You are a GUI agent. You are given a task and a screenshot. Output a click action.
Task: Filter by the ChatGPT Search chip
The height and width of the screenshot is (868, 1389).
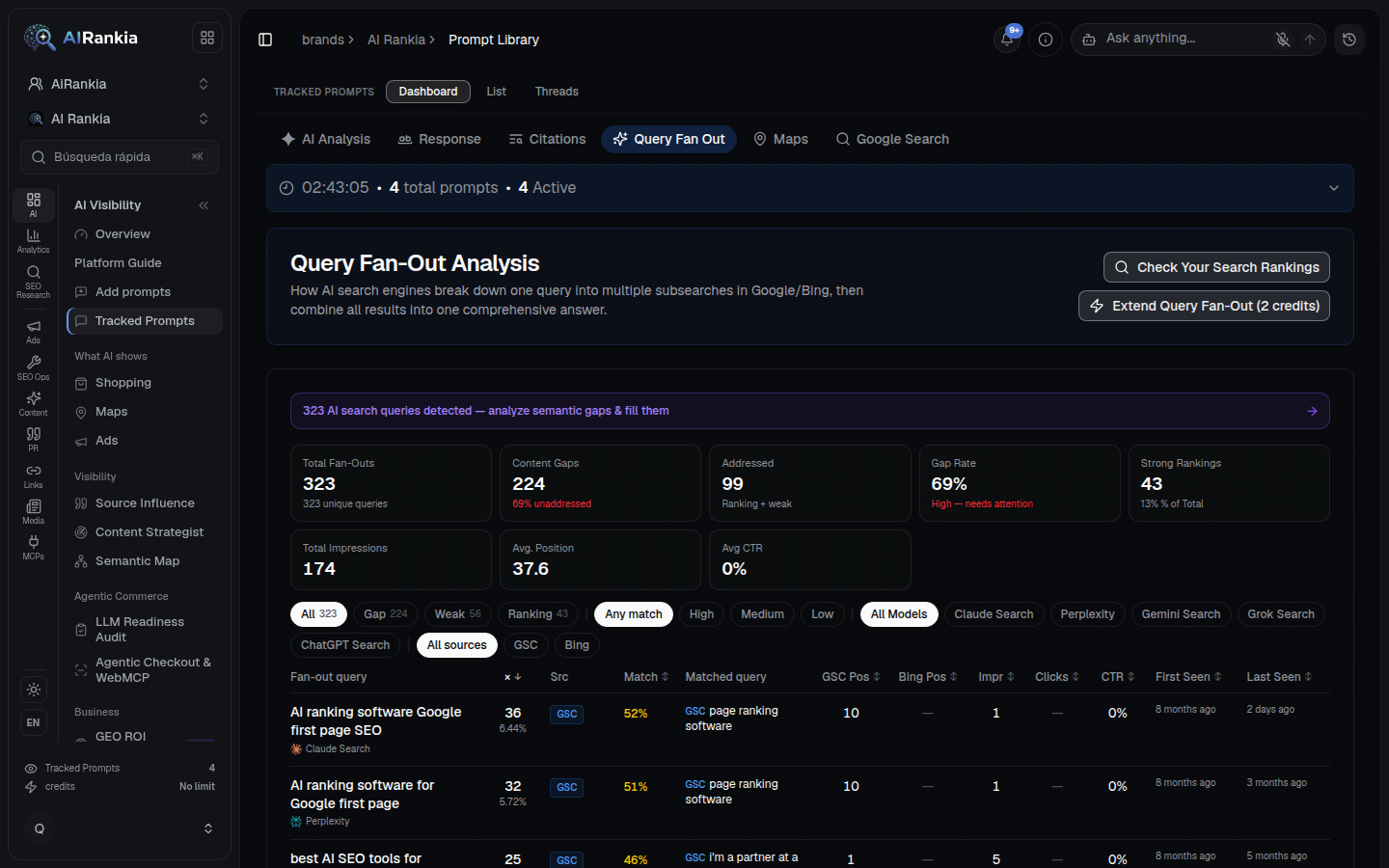coord(345,645)
